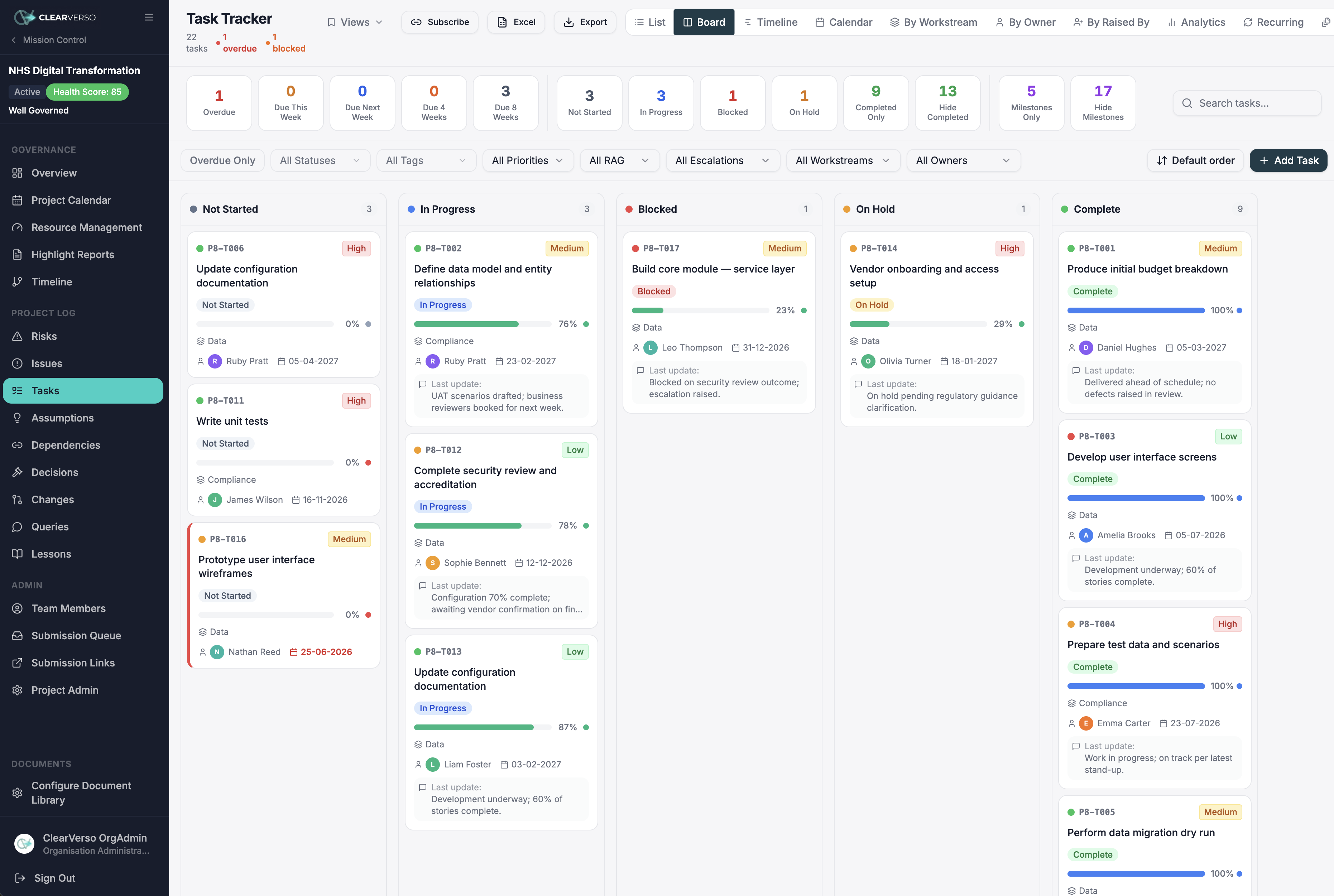The width and height of the screenshot is (1334, 896).
Task: Click progress bar on P8-T002 card
Action: pos(483,324)
